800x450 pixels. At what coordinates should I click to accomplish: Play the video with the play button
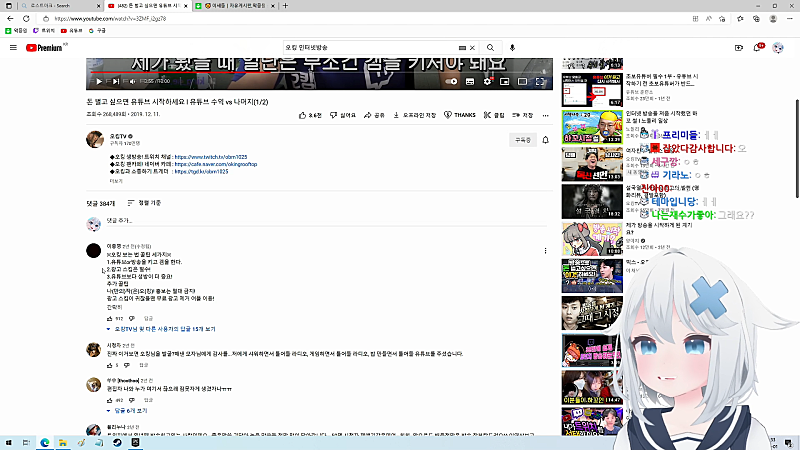(x=99, y=81)
